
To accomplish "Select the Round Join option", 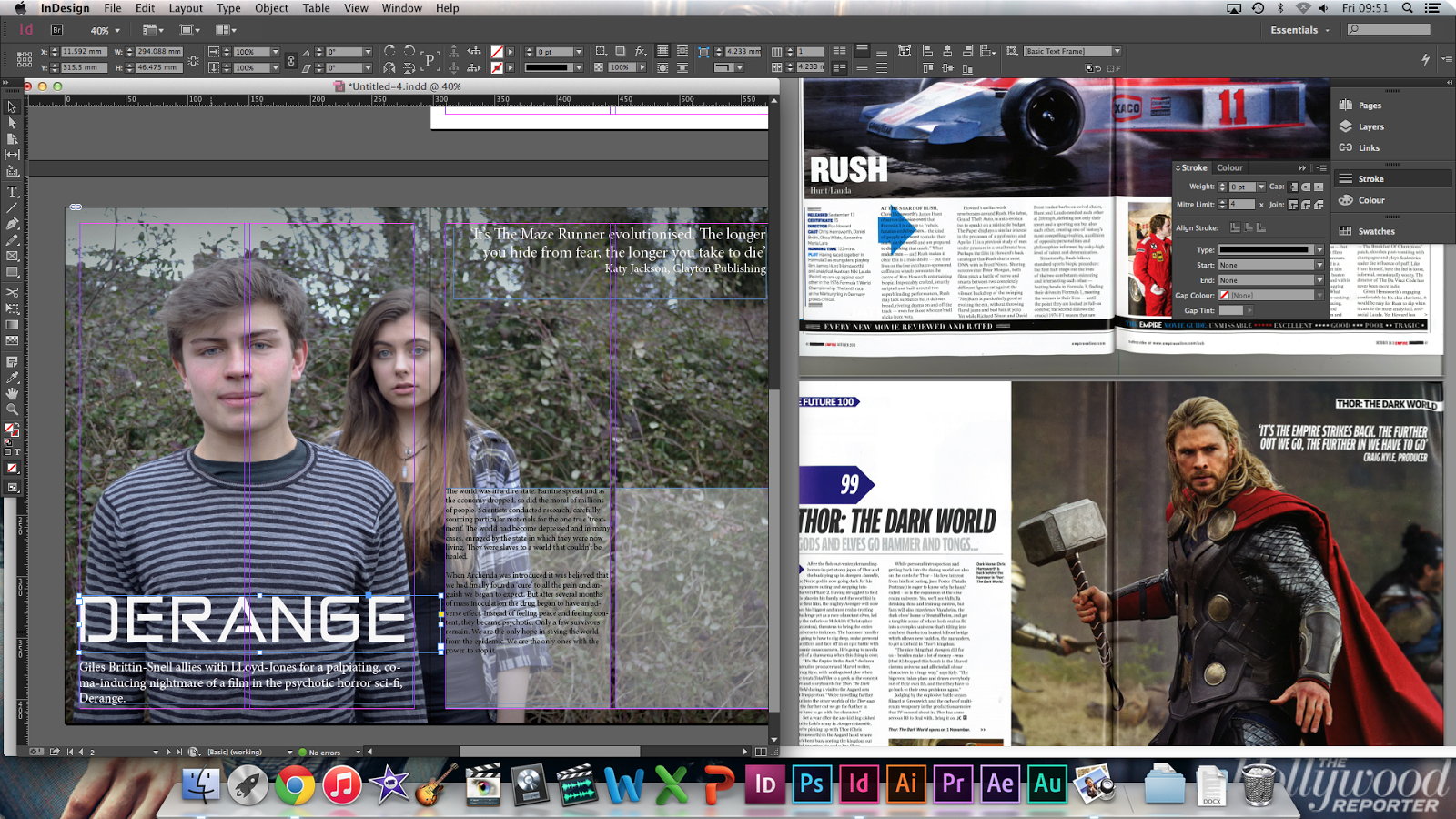I will 1306,205.
